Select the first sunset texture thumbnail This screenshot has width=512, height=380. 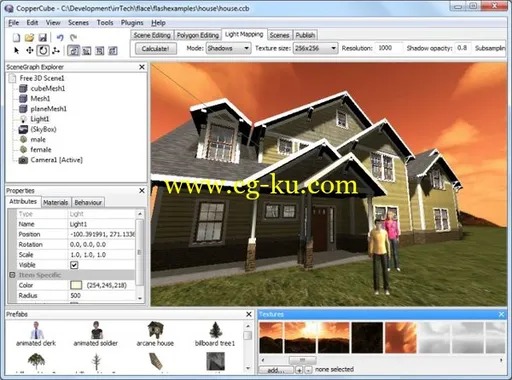point(271,337)
